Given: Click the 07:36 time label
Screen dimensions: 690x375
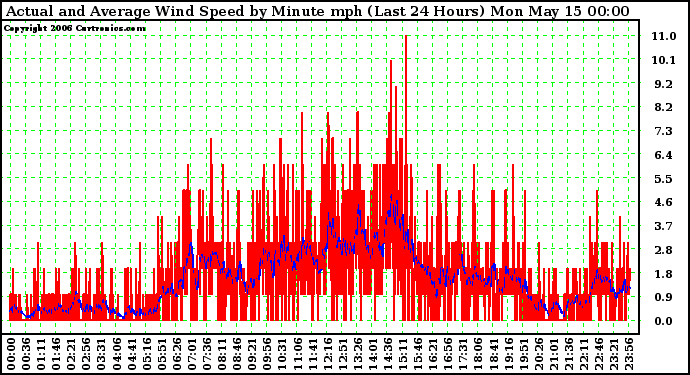Looking at the screenshot, I should (206, 354).
